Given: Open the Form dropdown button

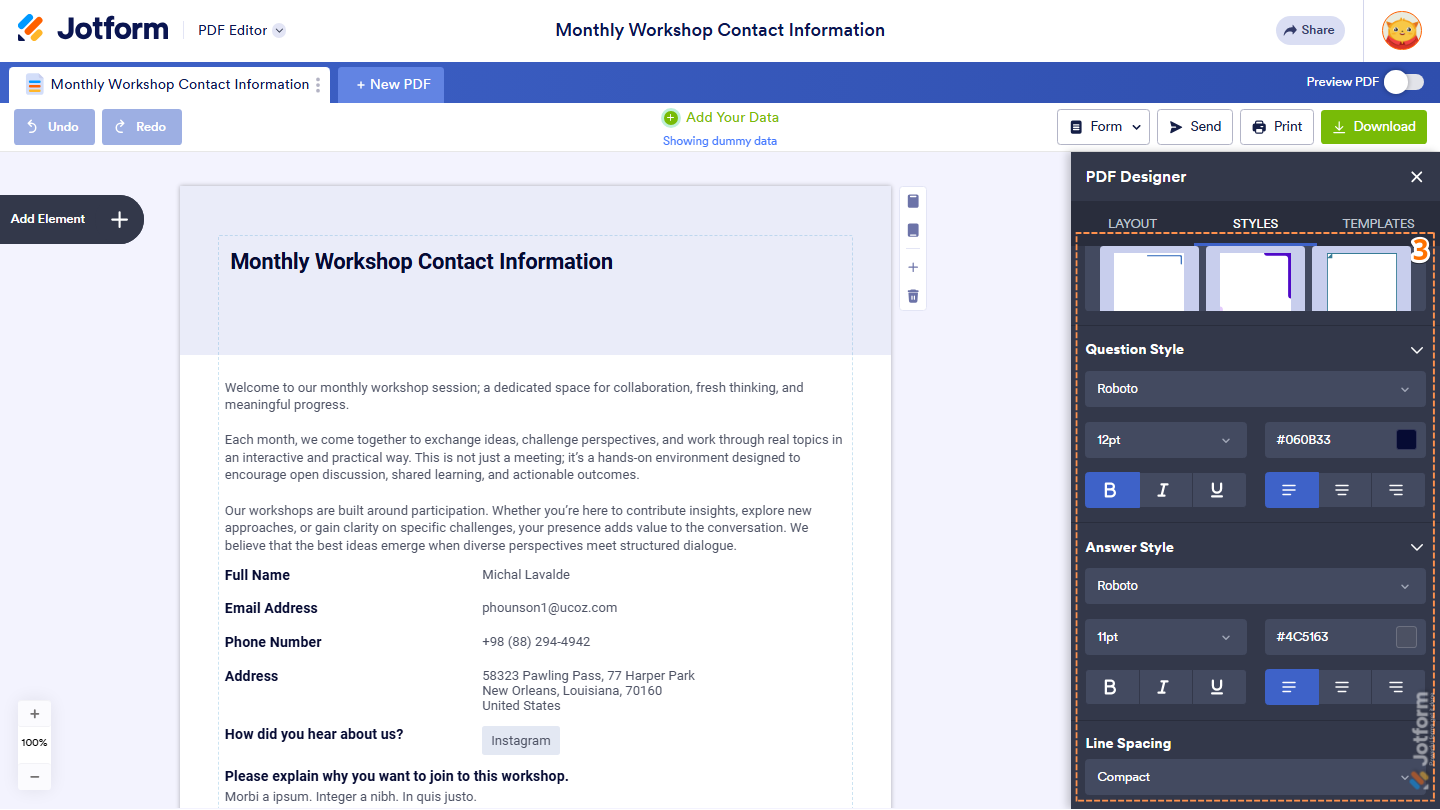Looking at the screenshot, I should (1103, 127).
